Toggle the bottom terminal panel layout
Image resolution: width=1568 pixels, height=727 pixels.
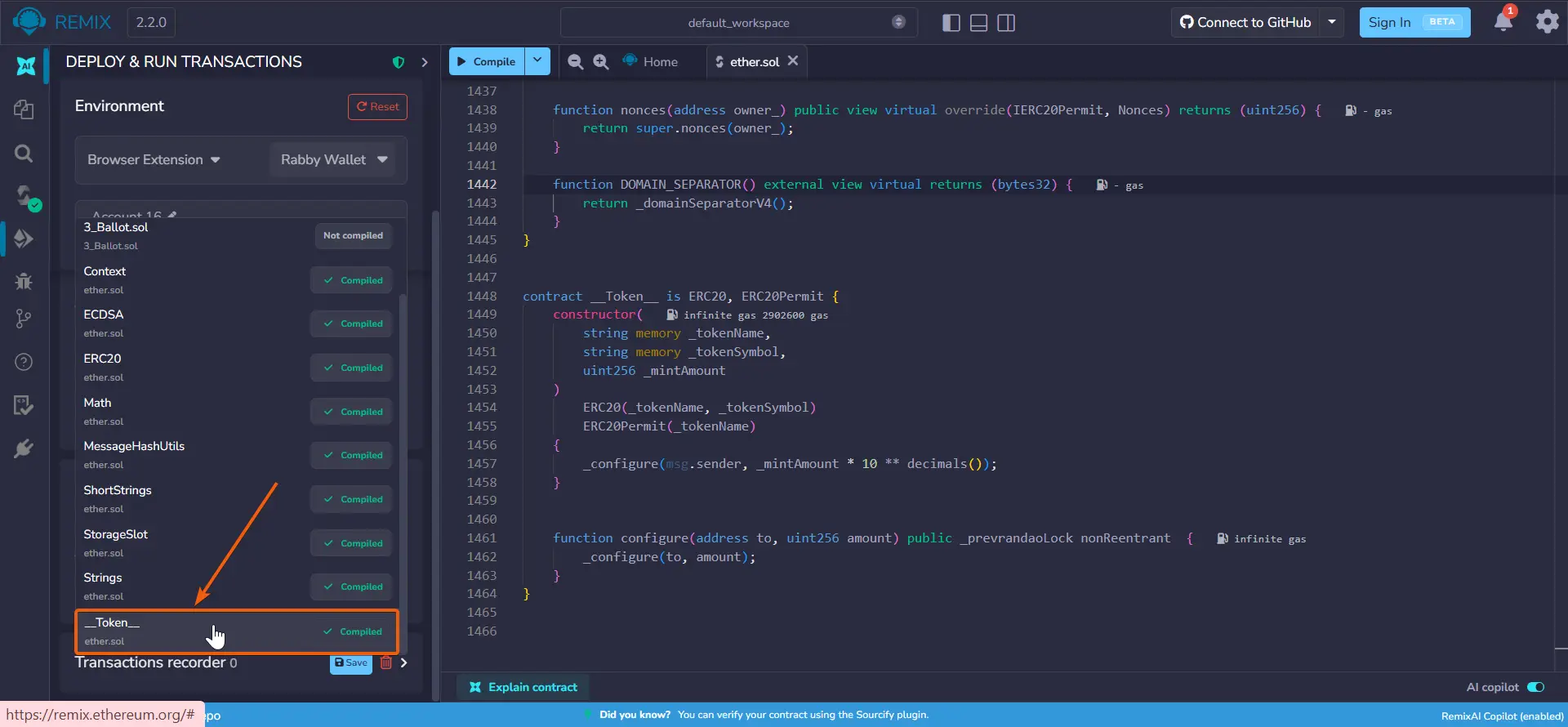(978, 23)
